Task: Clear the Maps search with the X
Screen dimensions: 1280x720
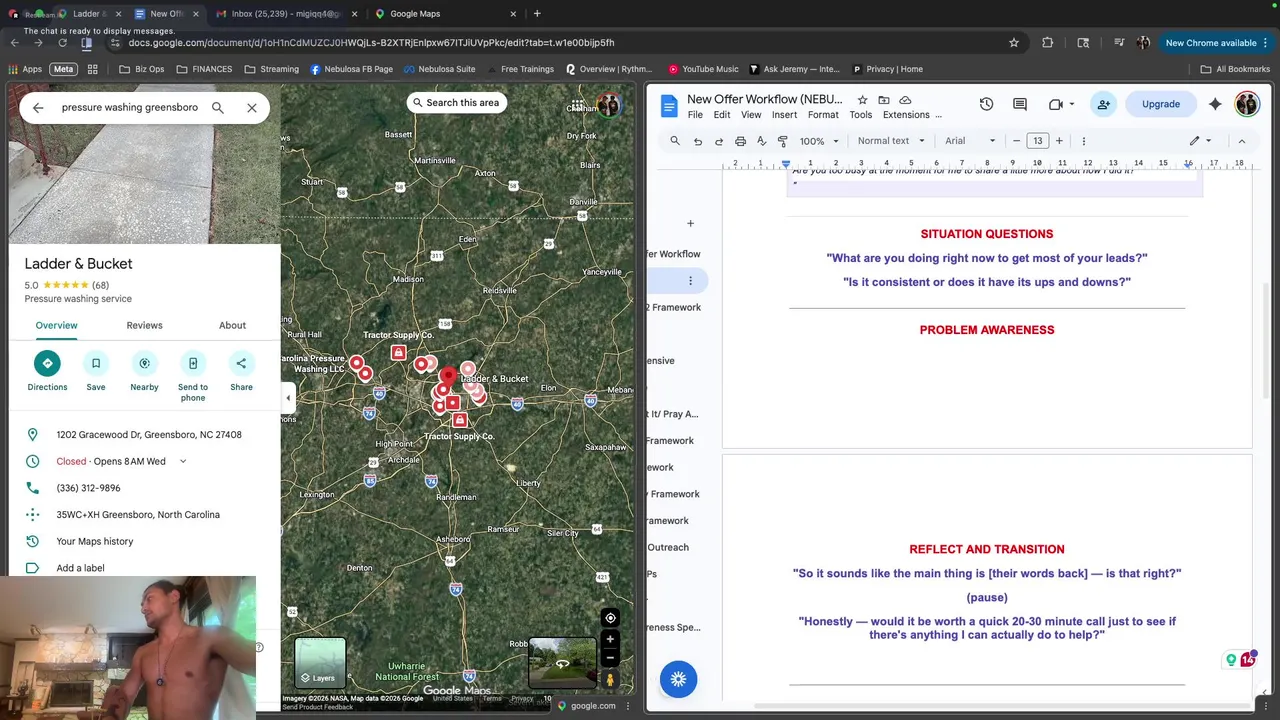Action: tap(252, 107)
